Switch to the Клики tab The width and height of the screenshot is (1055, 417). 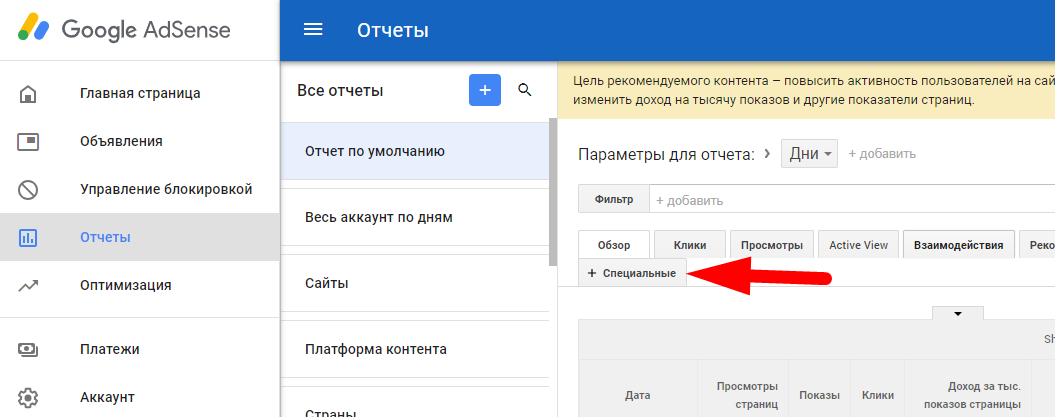690,245
